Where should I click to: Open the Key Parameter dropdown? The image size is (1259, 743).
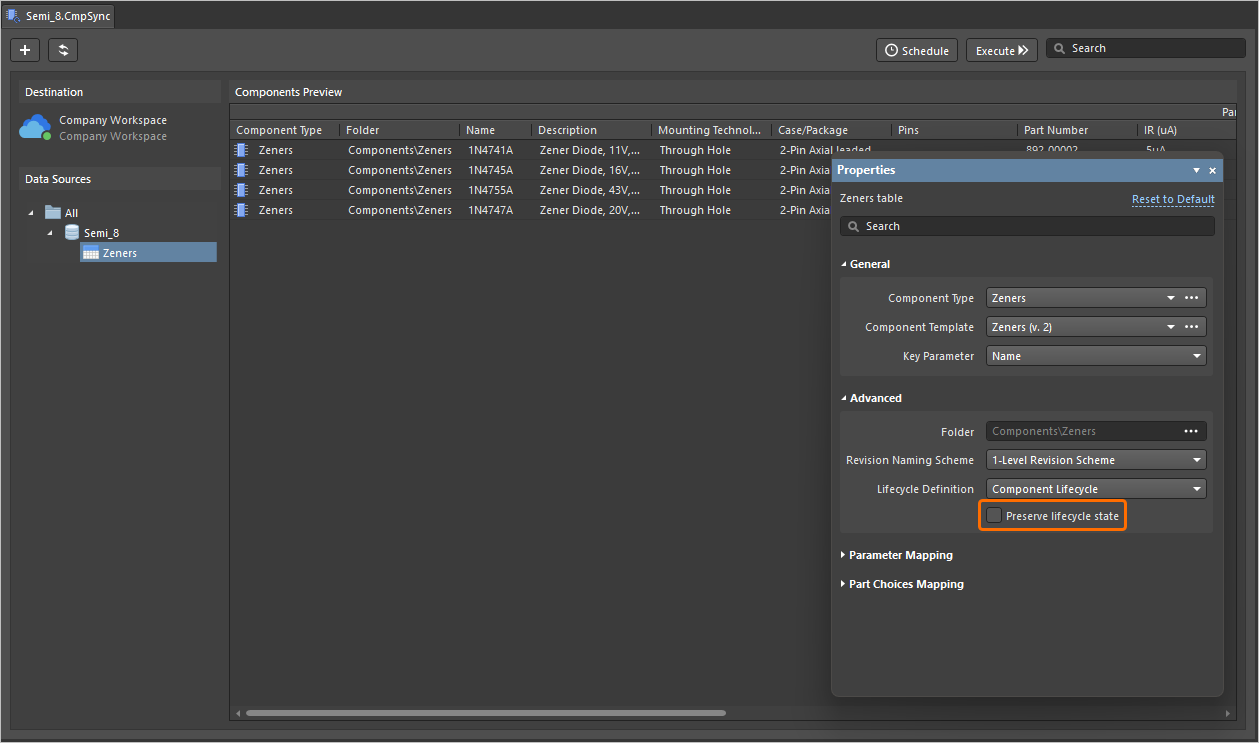coord(1096,356)
